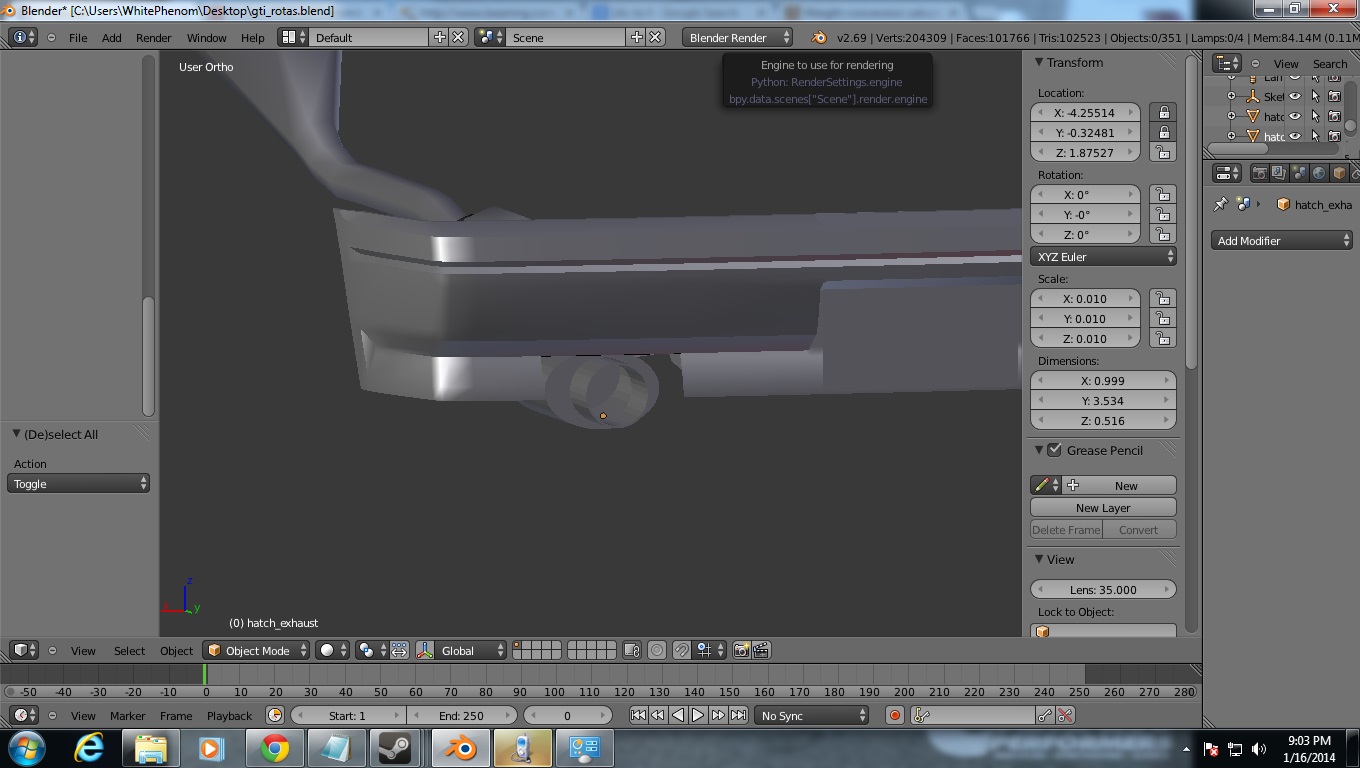This screenshot has height=768, width=1360.
Task: Open the Render Layers properties tab
Action: pyautogui.click(x=1279, y=173)
